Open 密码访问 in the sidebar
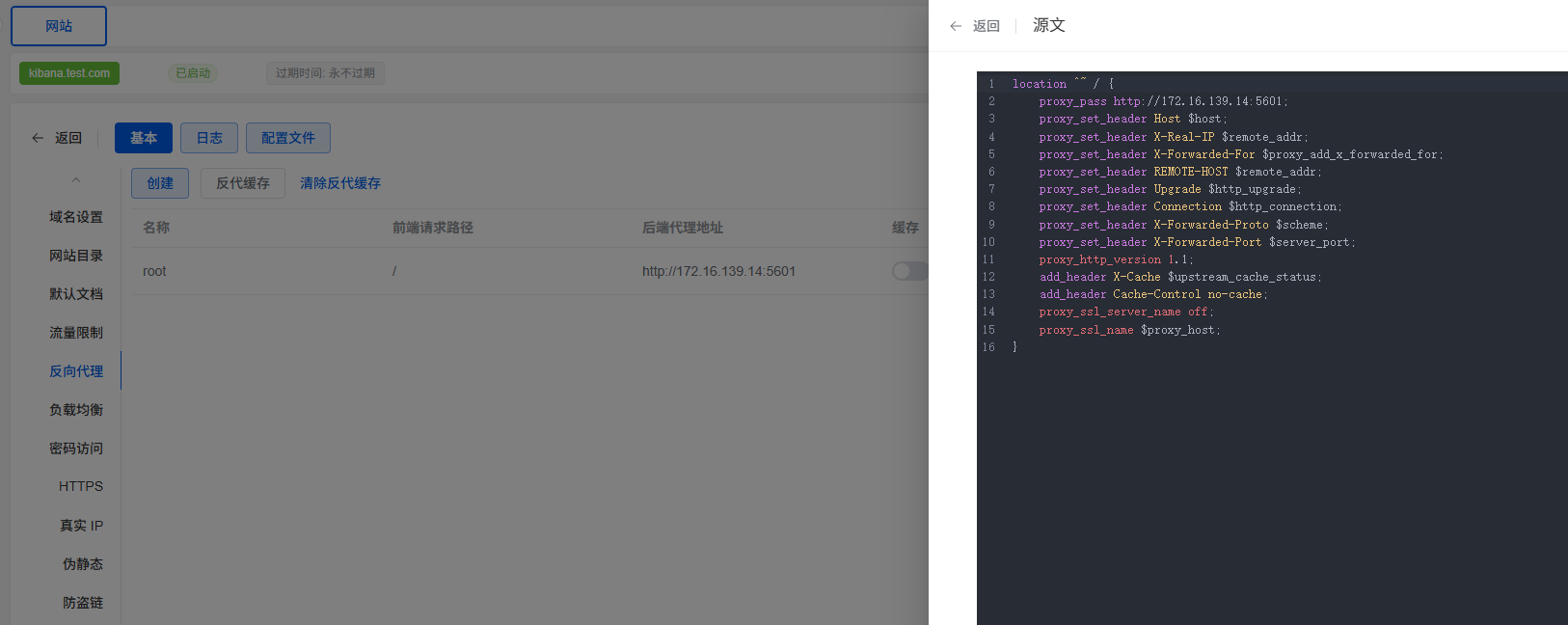Image resolution: width=1568 pixels, height=625 pixels. point(76,448)
